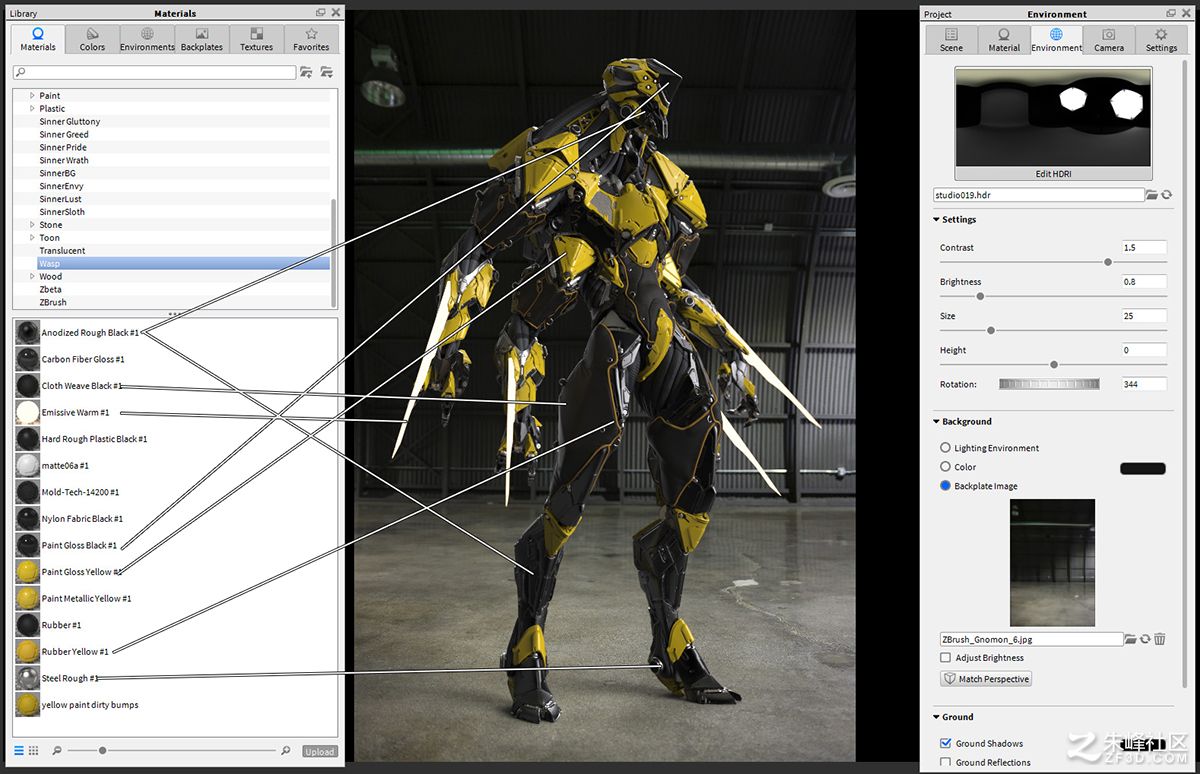
Task: Click the HDRI environment preview thumbnail
Action: point(1053,116)
